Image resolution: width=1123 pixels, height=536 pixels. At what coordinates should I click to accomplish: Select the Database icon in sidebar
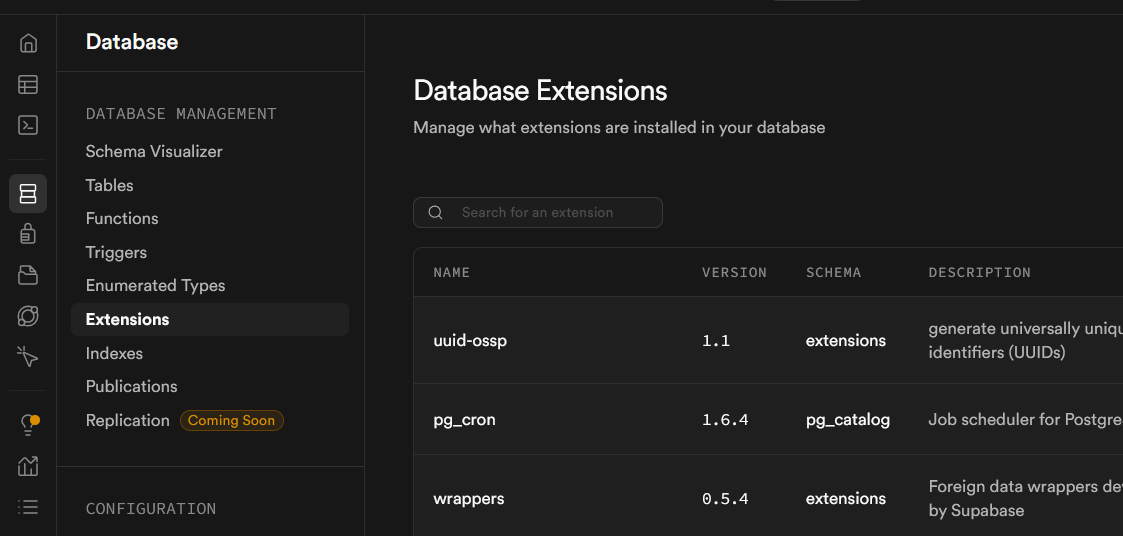coord(28,193)
